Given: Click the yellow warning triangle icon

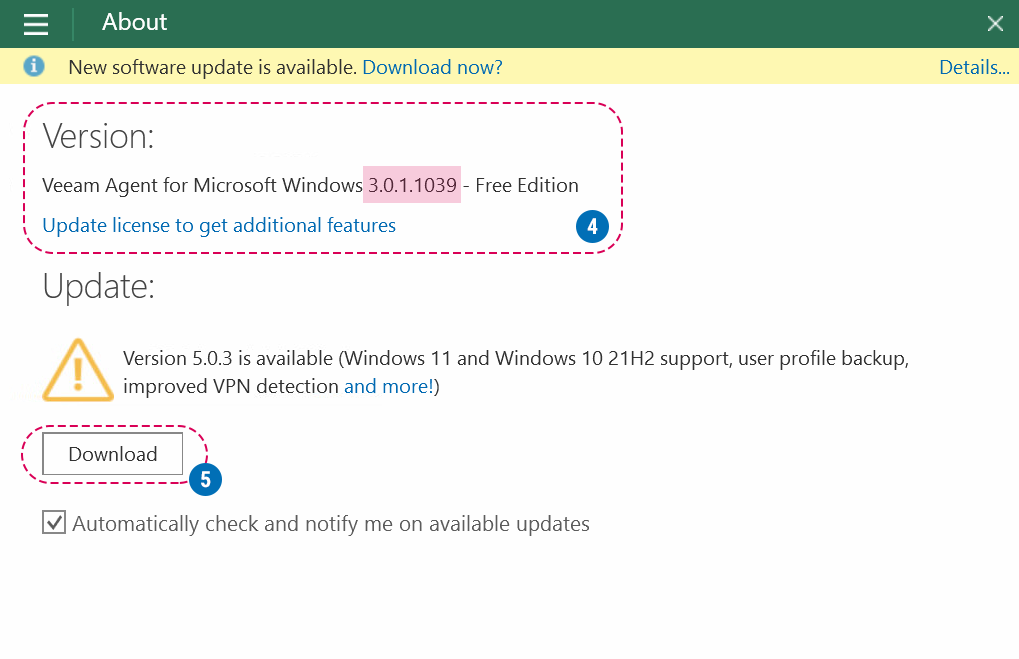Looking at the screenshot, I should (x=77, y=370).
